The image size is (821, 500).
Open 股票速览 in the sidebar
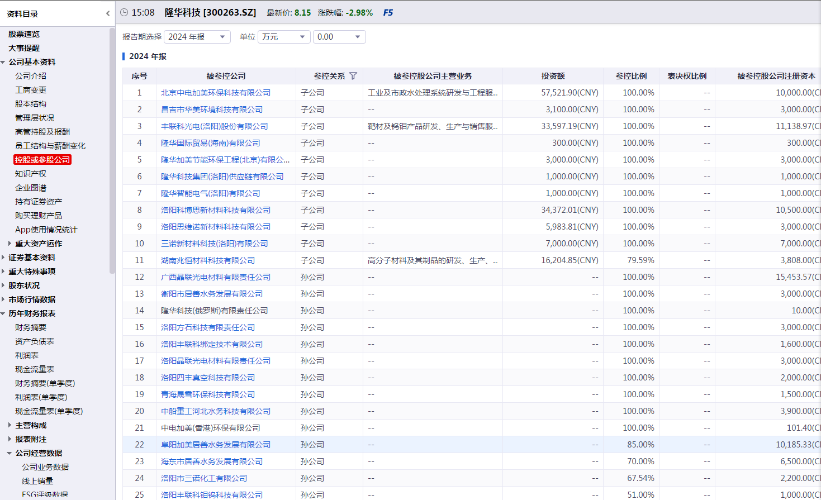24,34
